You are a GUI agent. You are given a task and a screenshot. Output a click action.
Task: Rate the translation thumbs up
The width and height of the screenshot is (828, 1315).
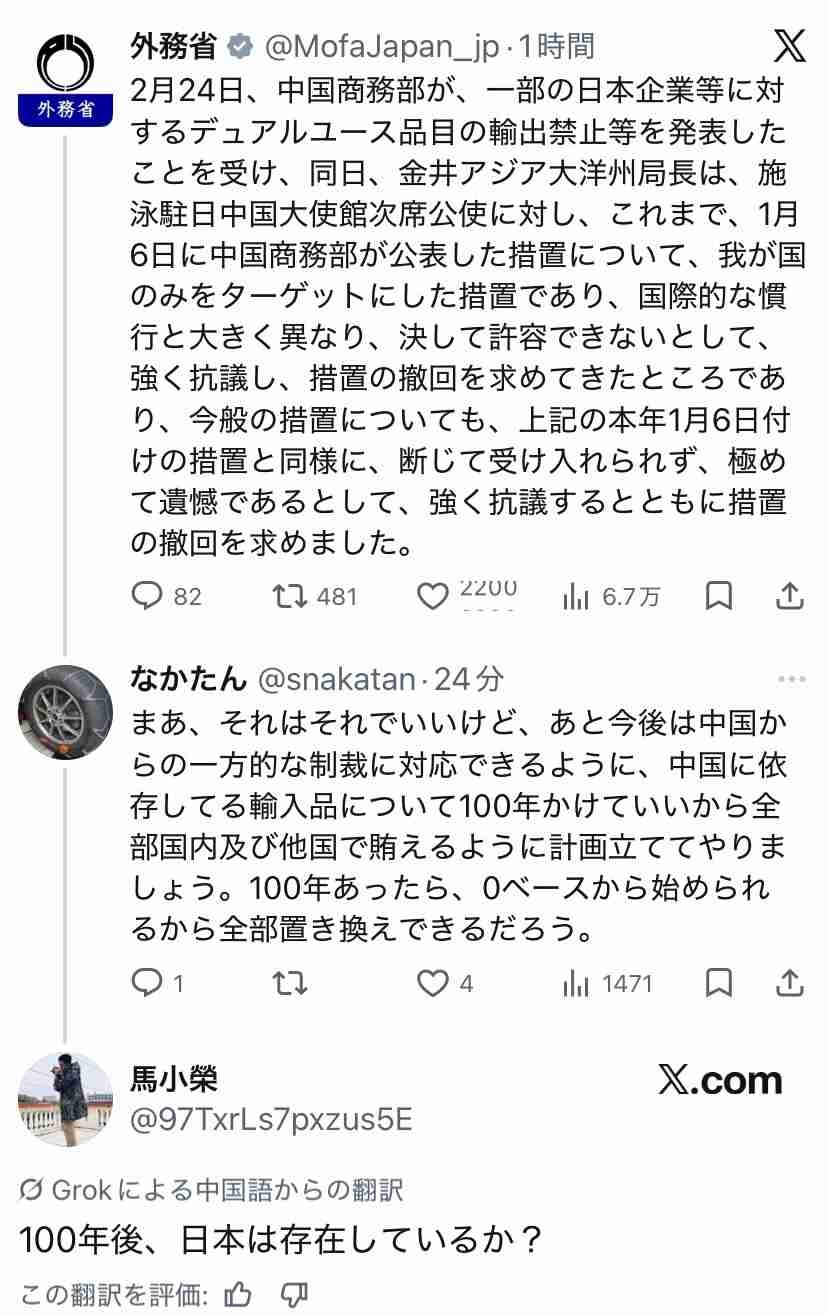(238, 1296)
